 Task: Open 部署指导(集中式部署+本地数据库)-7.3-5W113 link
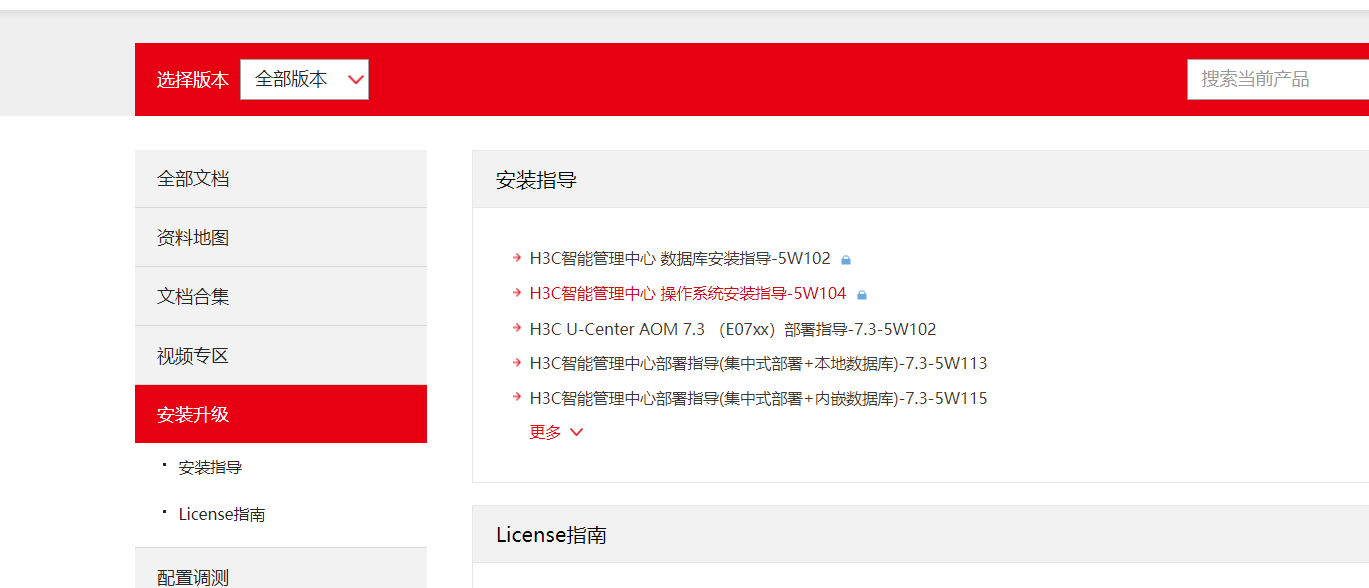(x=759, y=363)
